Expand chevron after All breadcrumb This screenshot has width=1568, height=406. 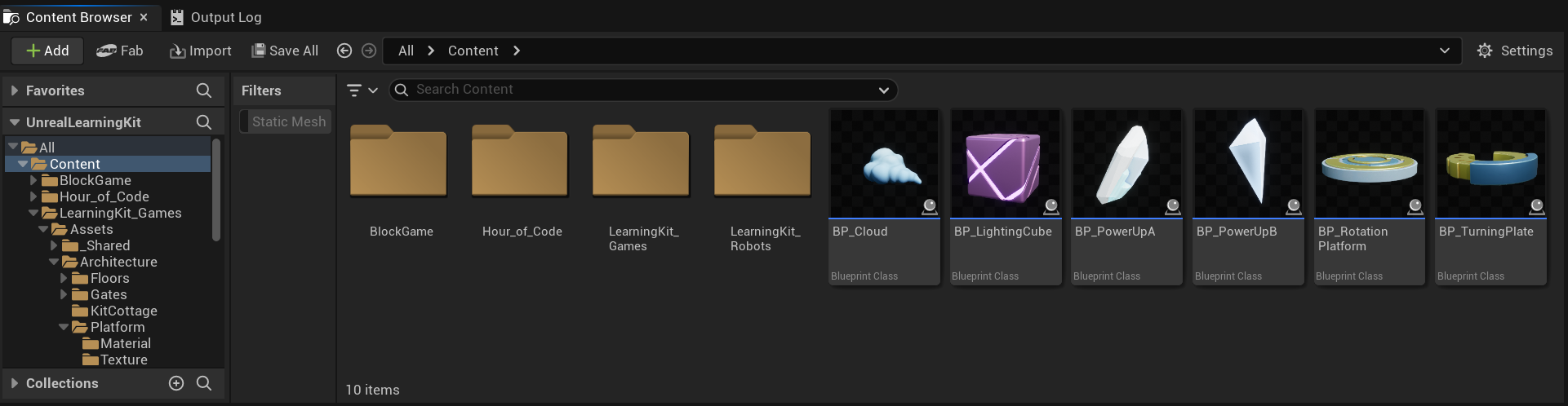[431, 51]
